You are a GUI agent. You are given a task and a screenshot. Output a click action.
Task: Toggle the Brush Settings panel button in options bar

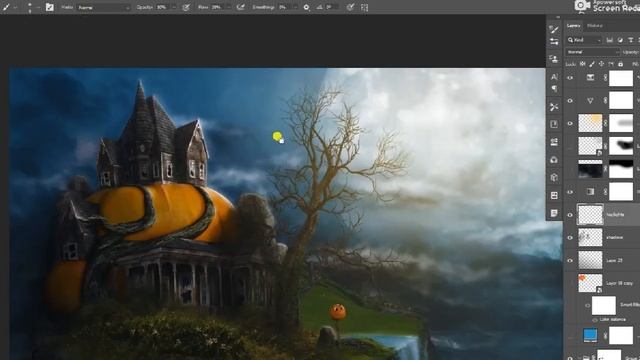(49, 7)
